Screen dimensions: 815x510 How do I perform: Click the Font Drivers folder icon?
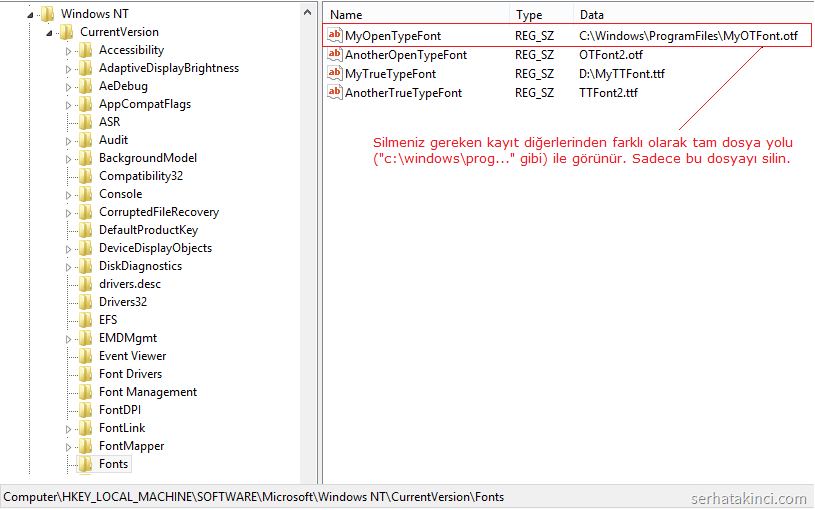86,374
